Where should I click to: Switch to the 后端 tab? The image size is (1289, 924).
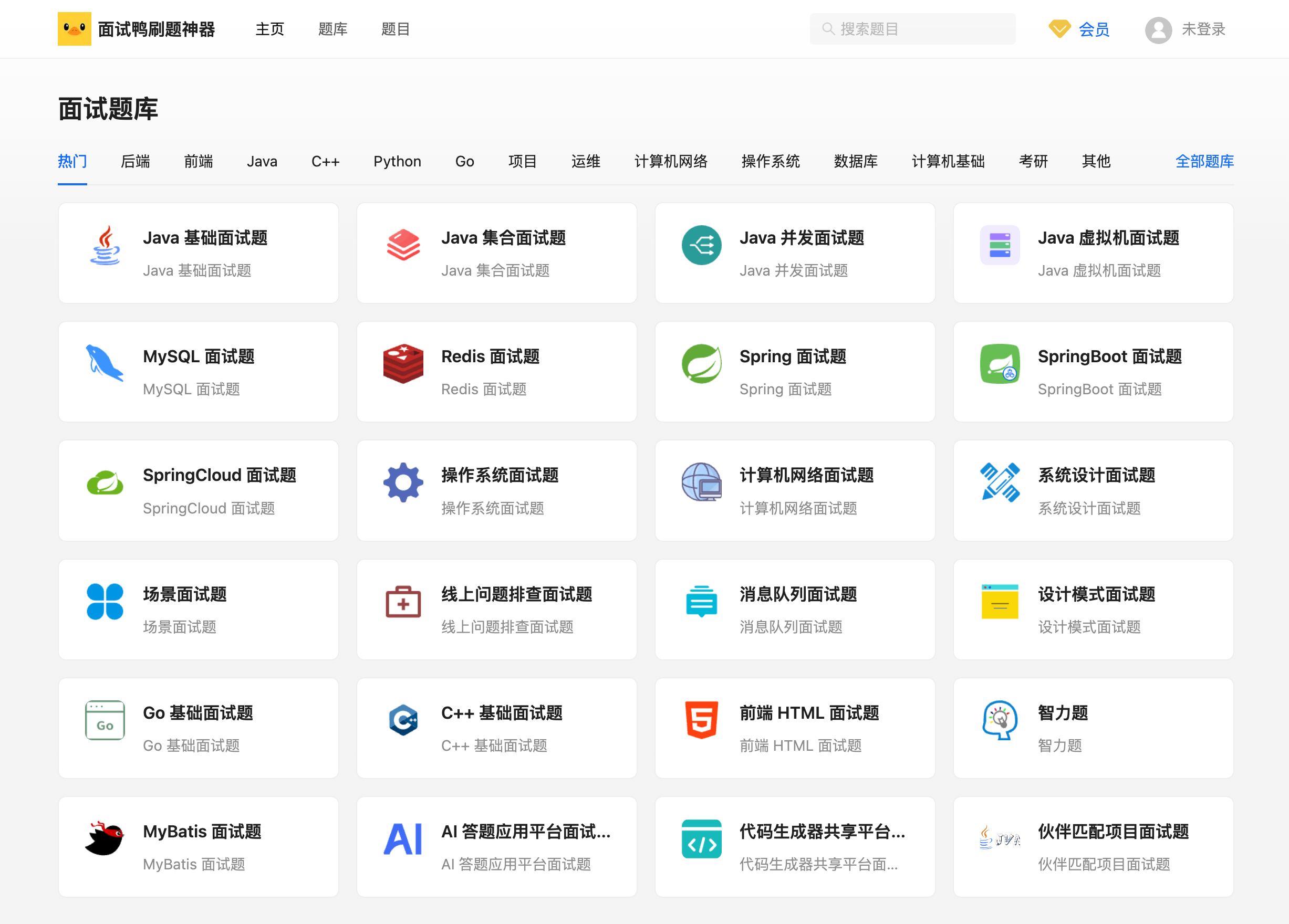tap(136, 161)
